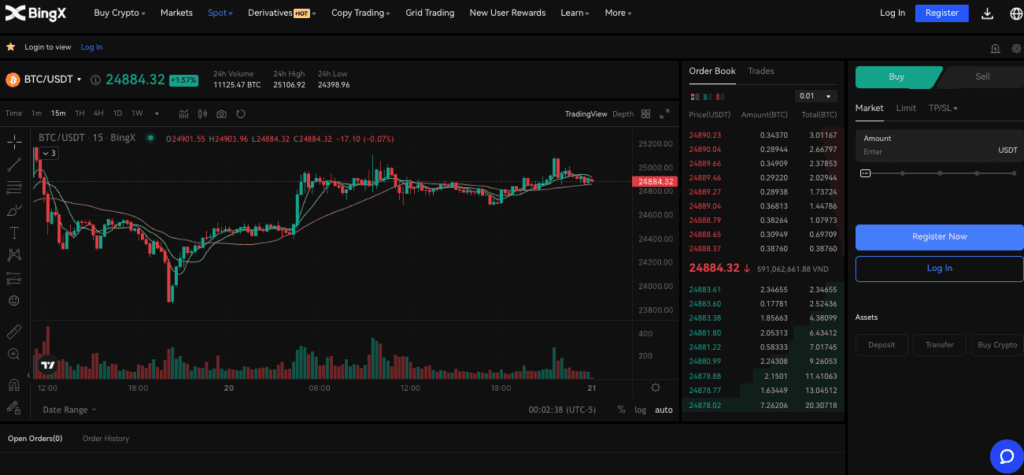Select the ruler measure tool

click(x=14, y=332)
